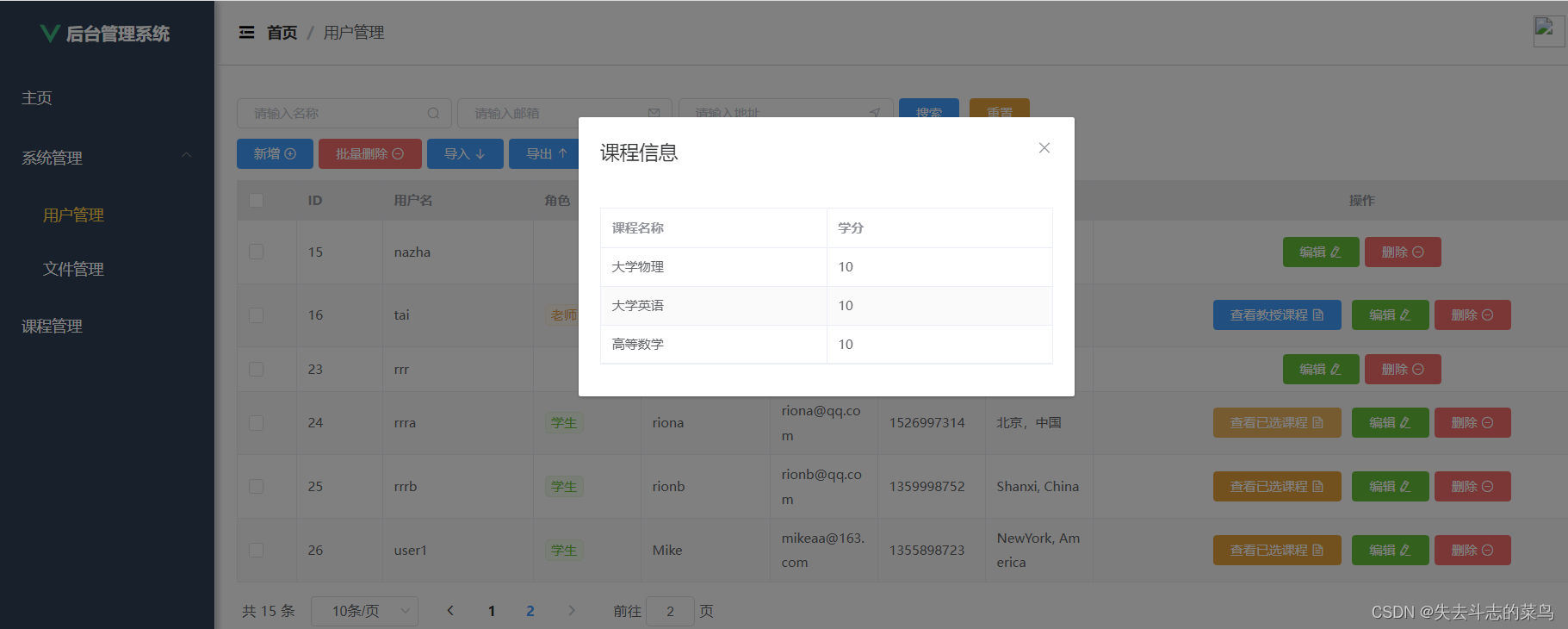This screenshot has height=629, width=1568.
Task: Click 删除 for user tai
Action: pyautogui.click(x=1472, y=315)
